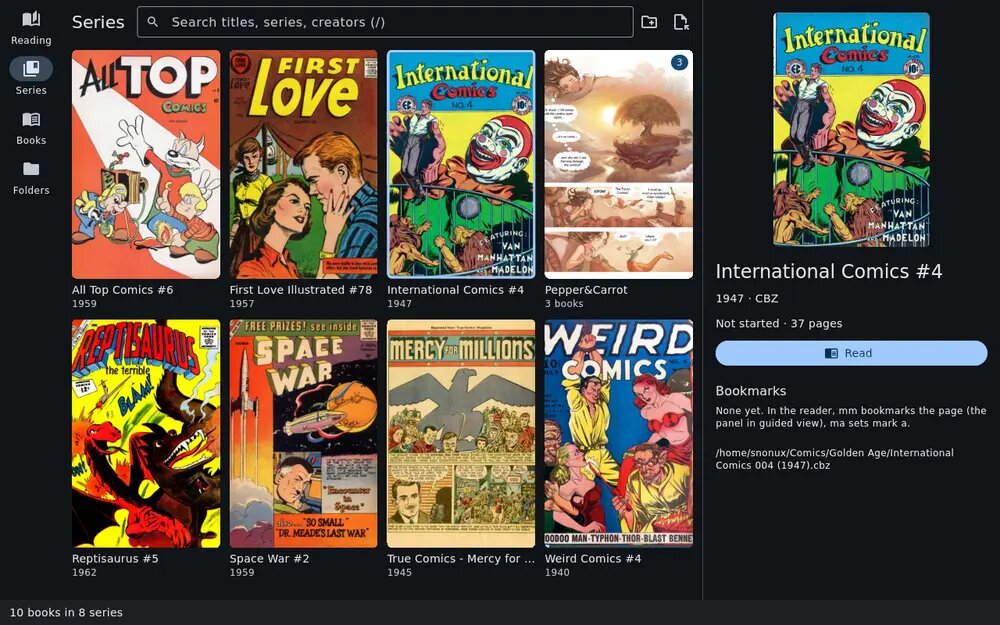1000x625 pixels.
Task: Click the 'Weird Comics #4' title text
Action: tap(593, 559)
